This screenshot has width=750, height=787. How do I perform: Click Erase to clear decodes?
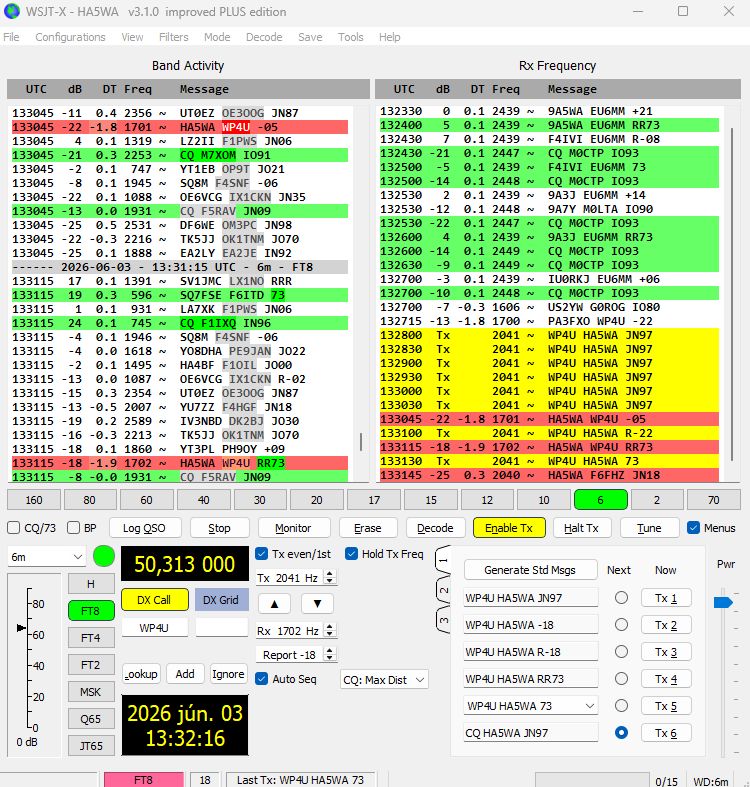(367, 528)
